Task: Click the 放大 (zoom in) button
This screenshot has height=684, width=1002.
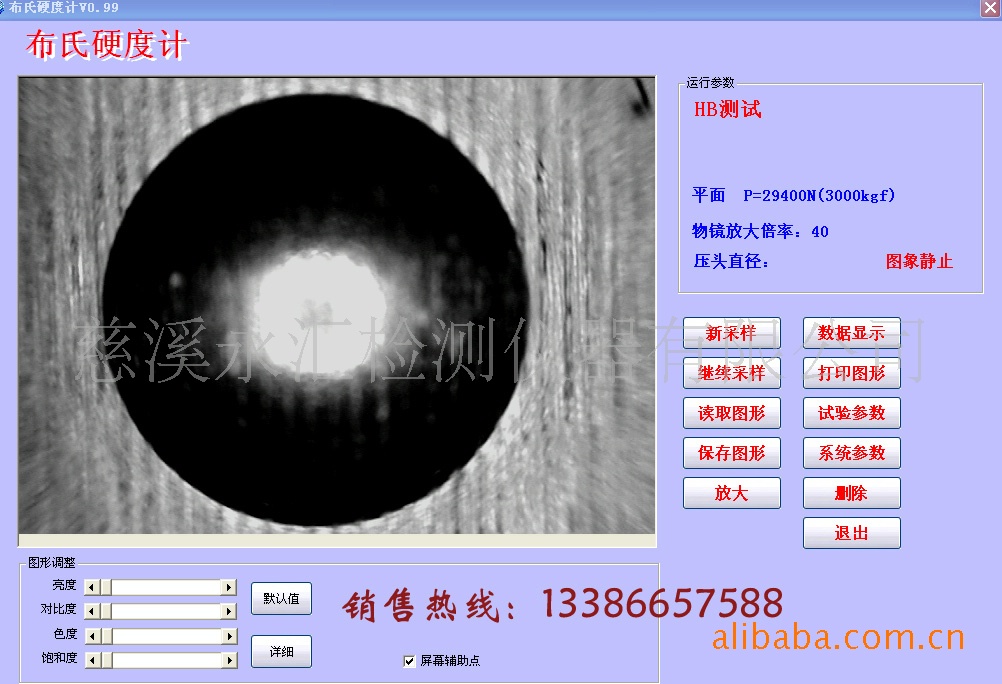Action: click(731, 493)
